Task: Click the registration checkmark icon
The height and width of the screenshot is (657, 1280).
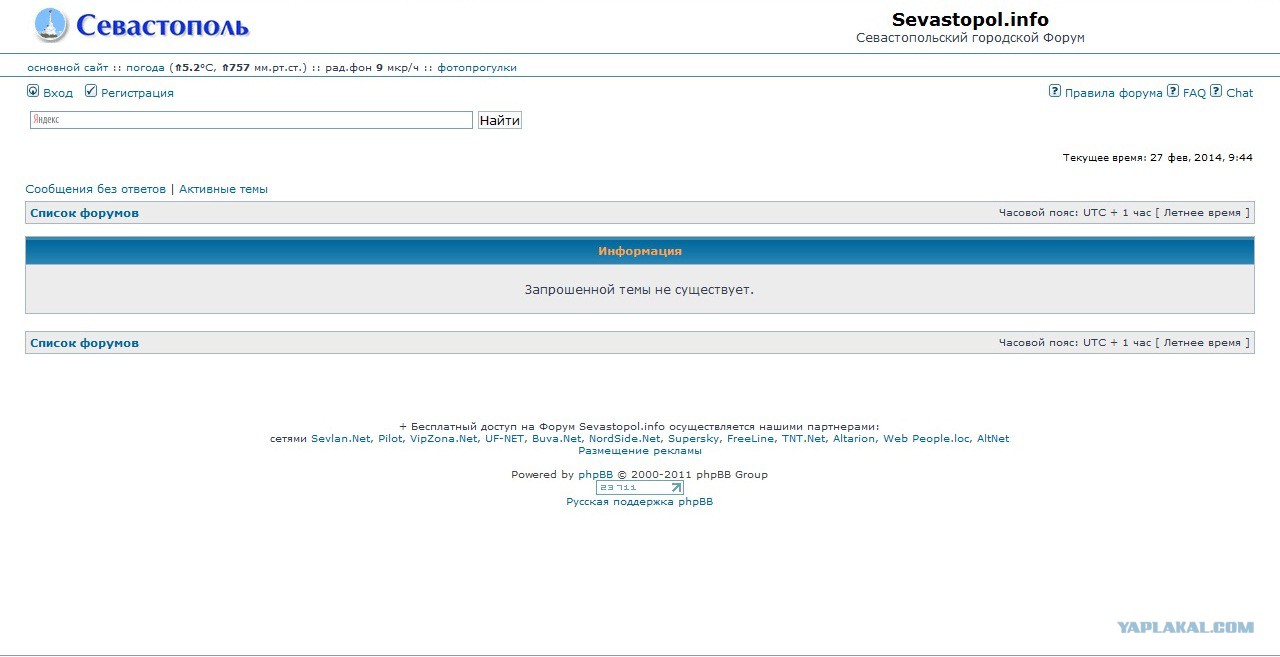Action: coord(91,91)
